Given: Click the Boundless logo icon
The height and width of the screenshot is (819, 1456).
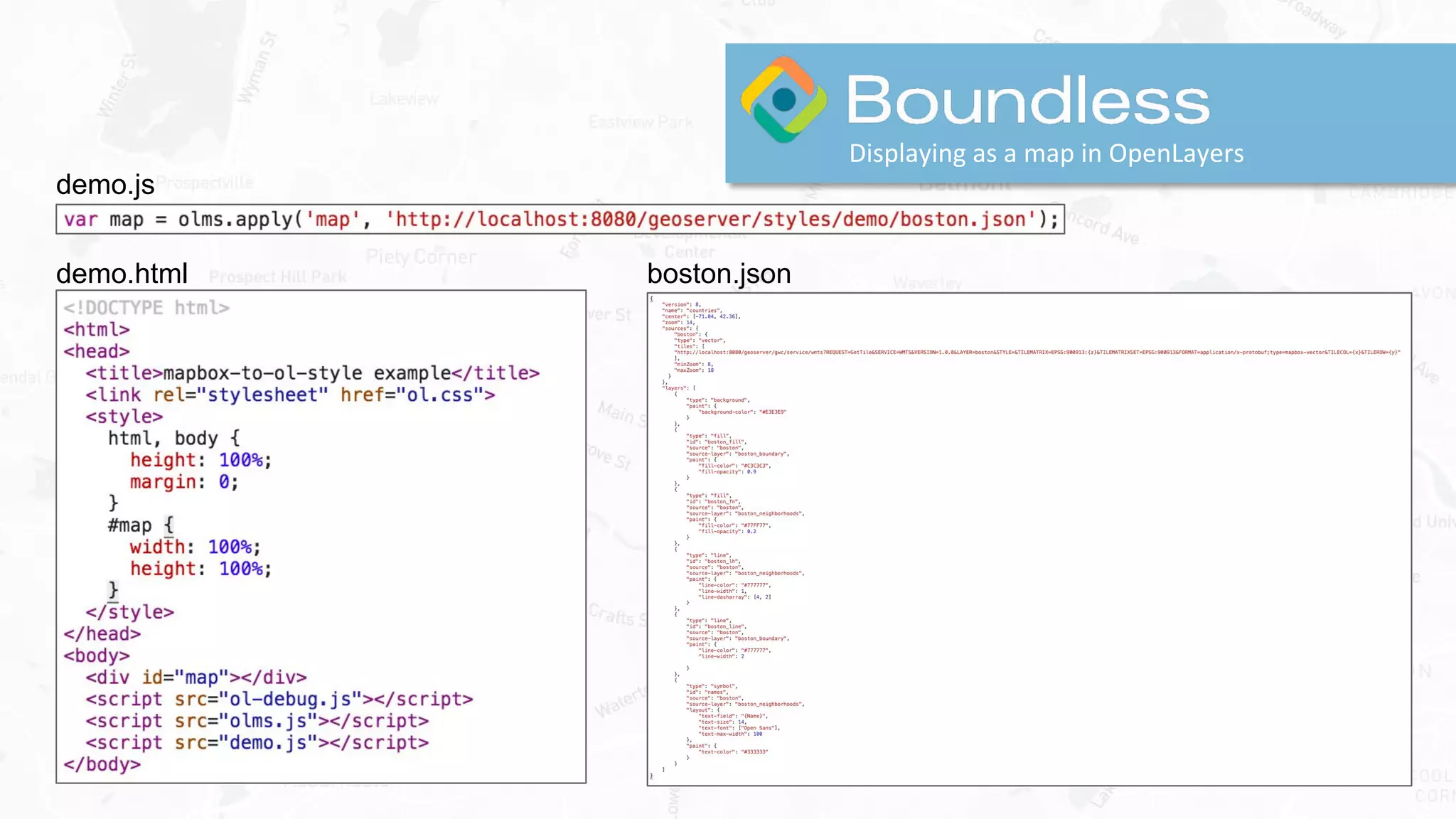Looking at the screenshot, I should point(783,100).
